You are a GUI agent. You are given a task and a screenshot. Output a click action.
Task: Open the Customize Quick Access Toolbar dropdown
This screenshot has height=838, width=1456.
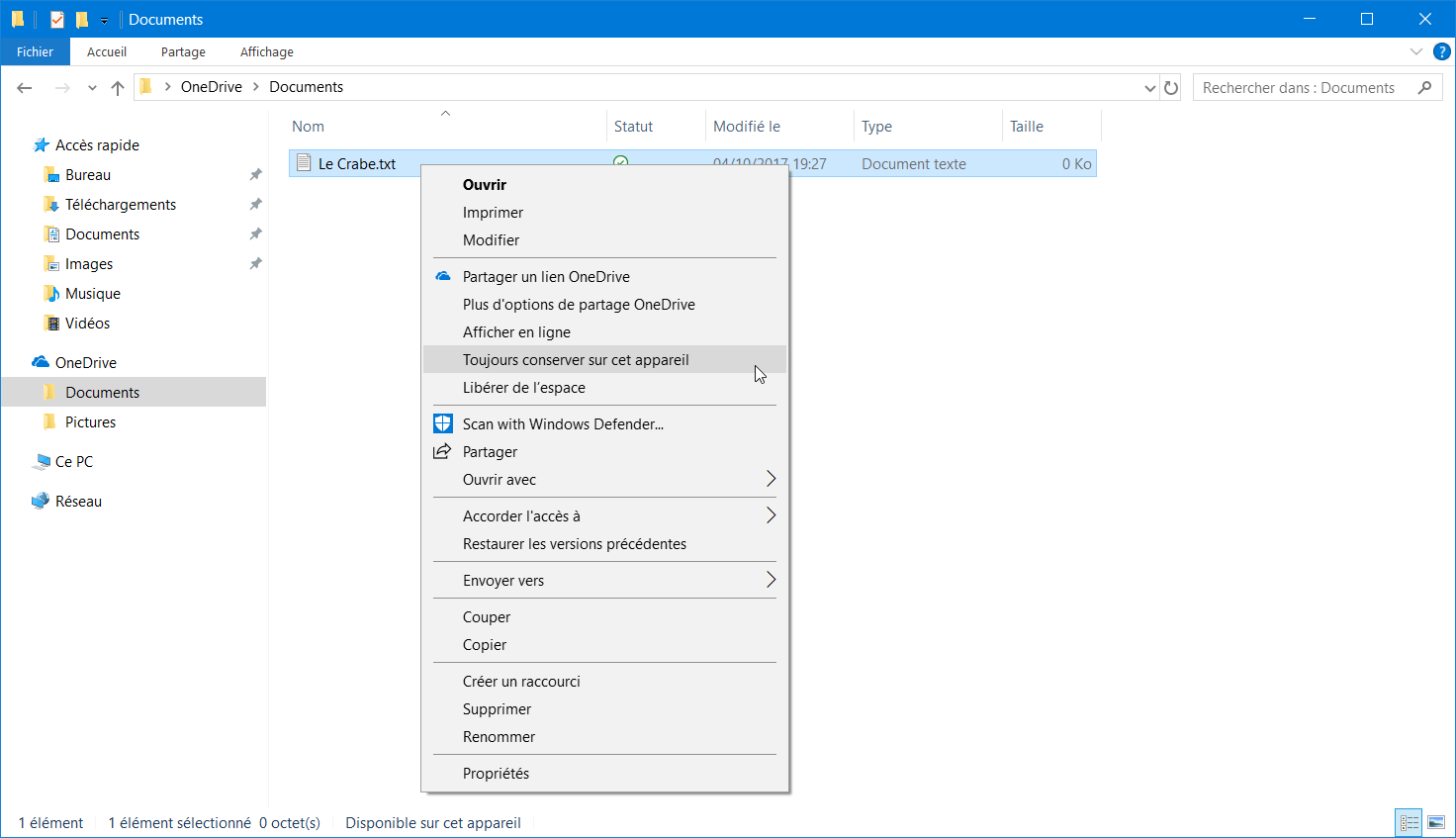[104, 20]
